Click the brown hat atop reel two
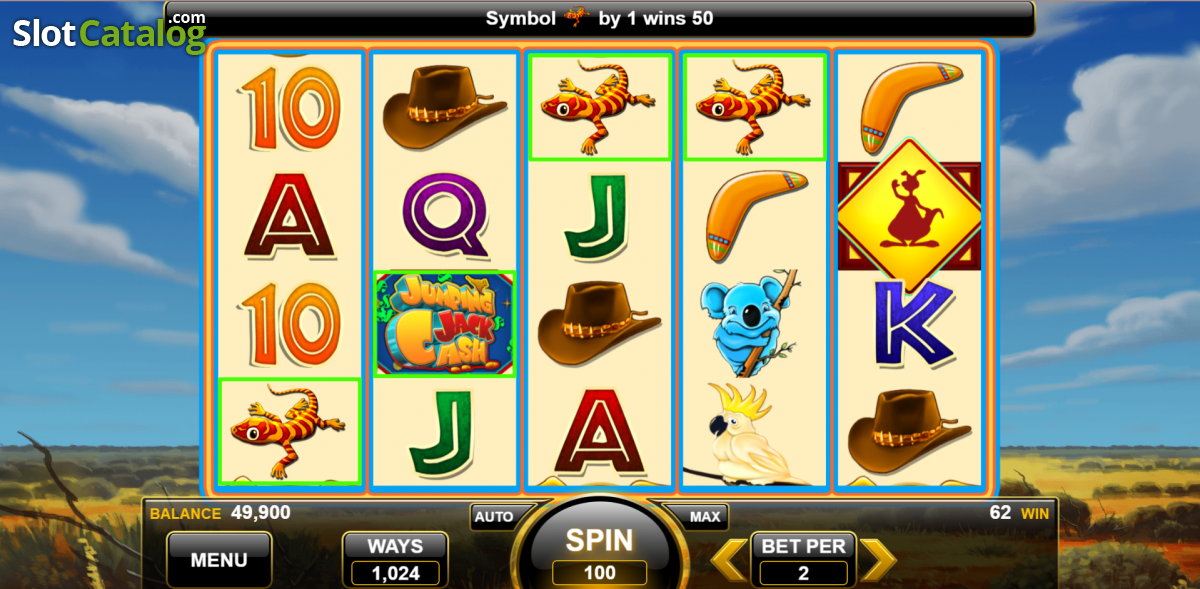The height and width of the screenshot is (589, 1200). 444,105
